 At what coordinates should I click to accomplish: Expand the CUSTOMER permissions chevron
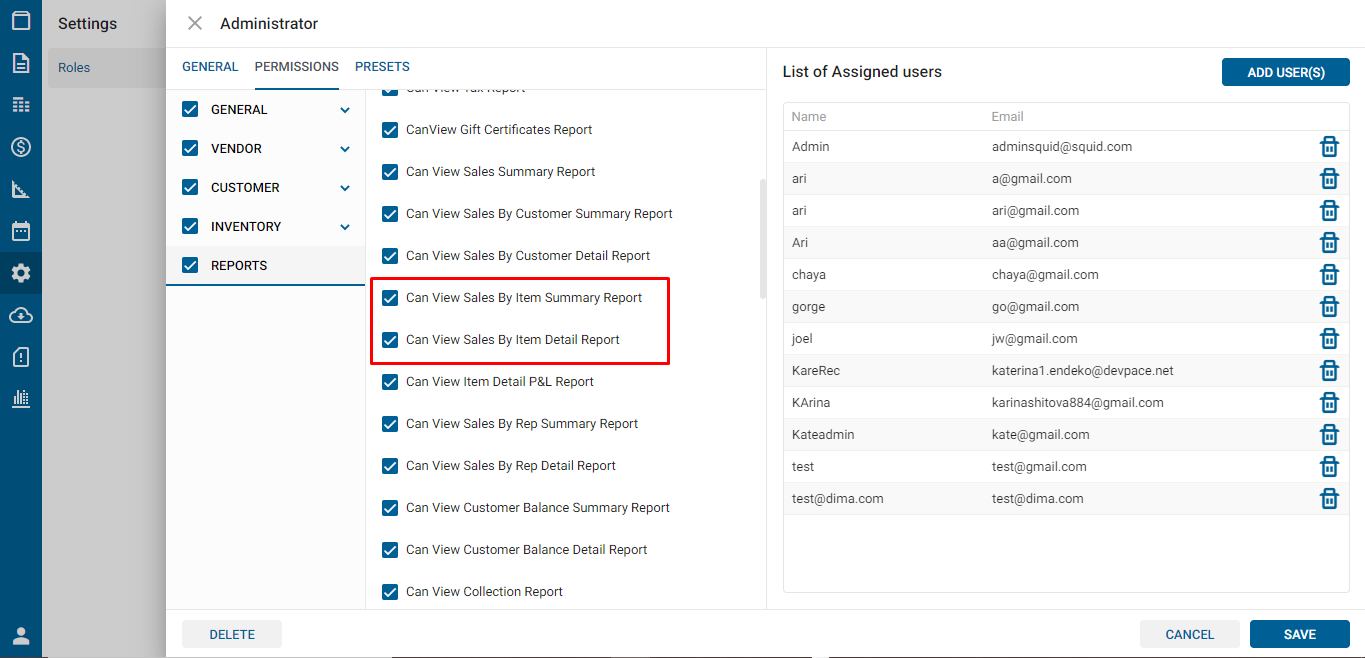coord(345,188)
